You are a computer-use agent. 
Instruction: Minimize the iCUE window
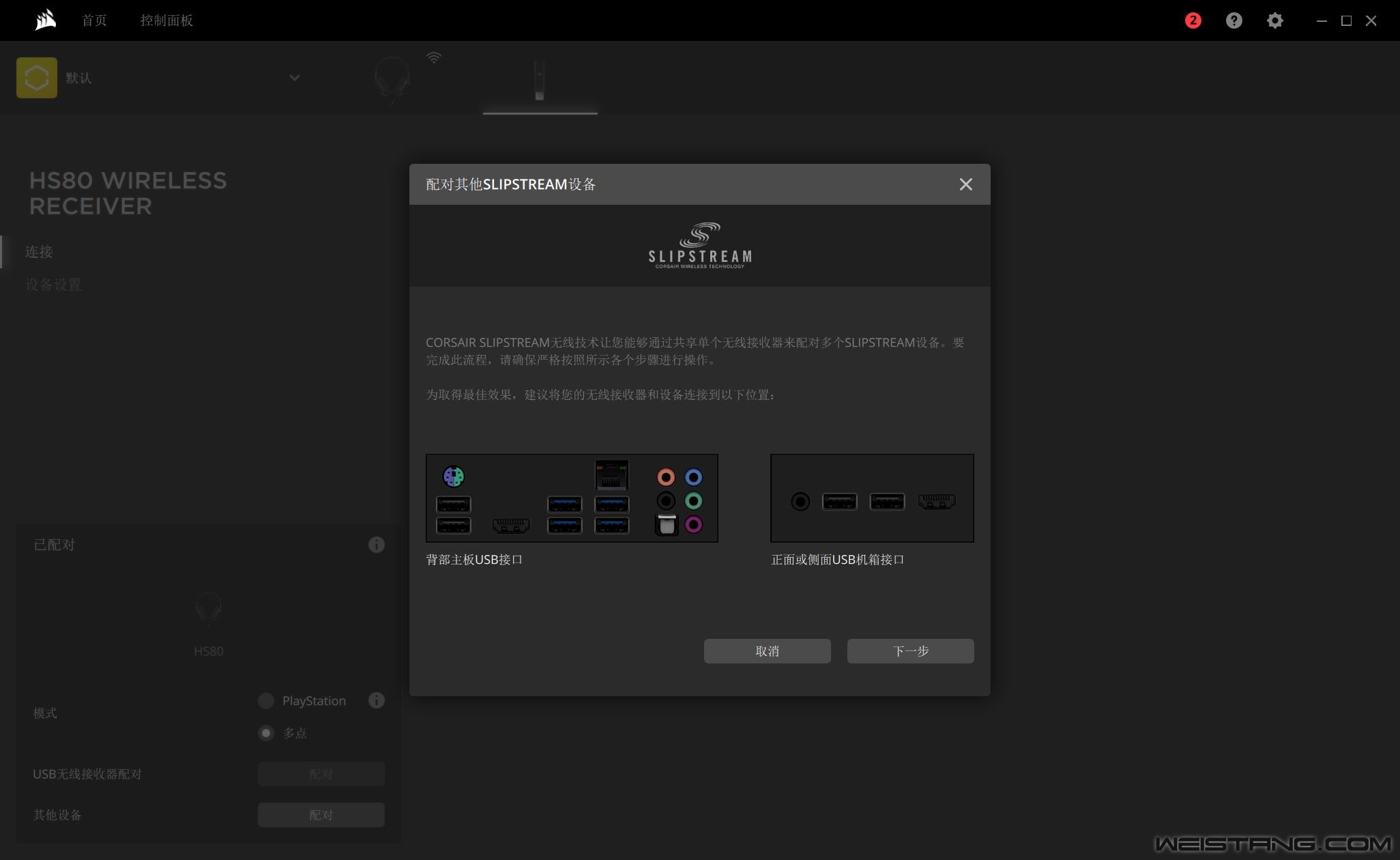tap(1322, 20)
